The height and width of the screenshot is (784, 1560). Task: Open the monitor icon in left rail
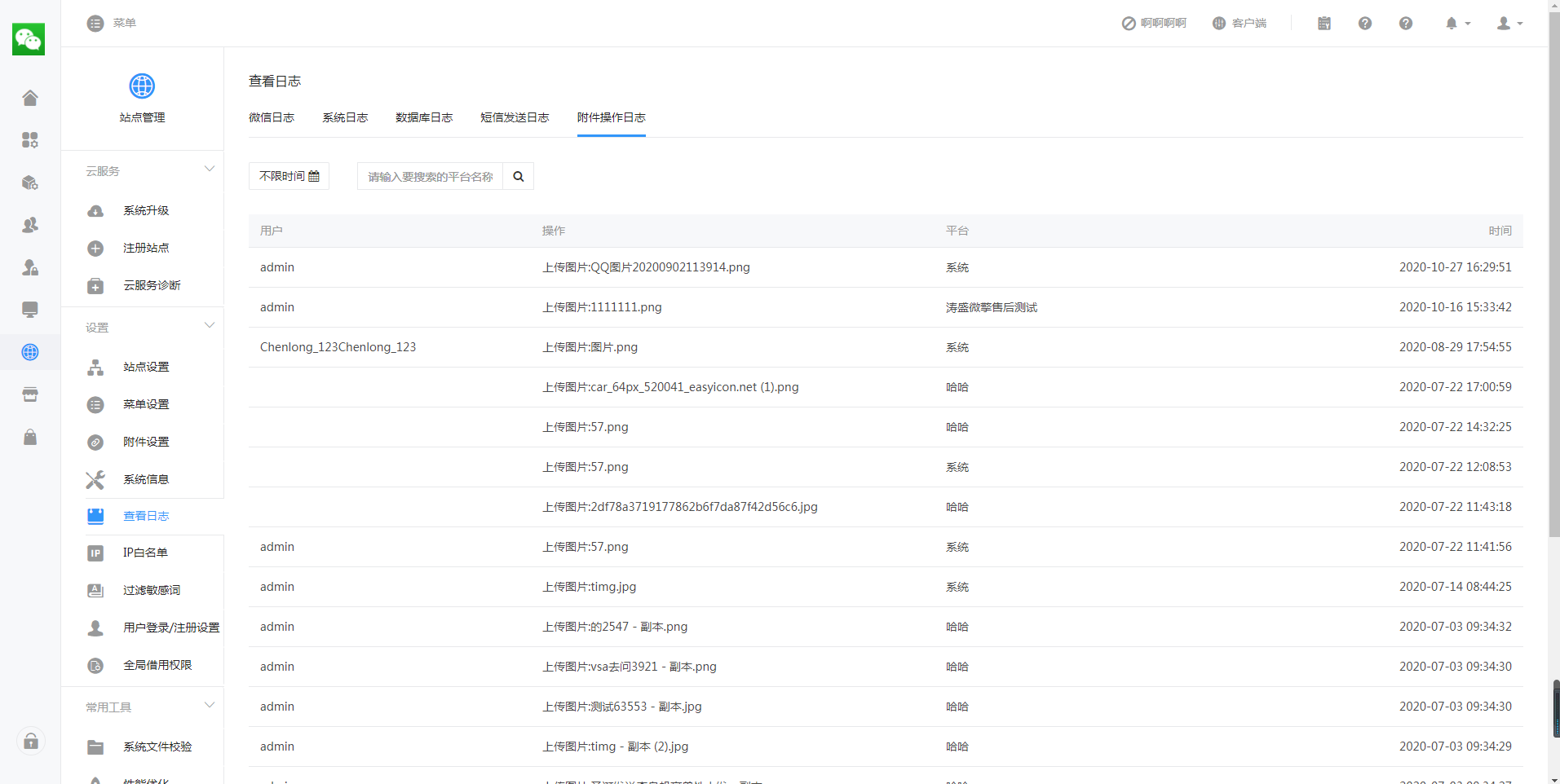[30, 310]
